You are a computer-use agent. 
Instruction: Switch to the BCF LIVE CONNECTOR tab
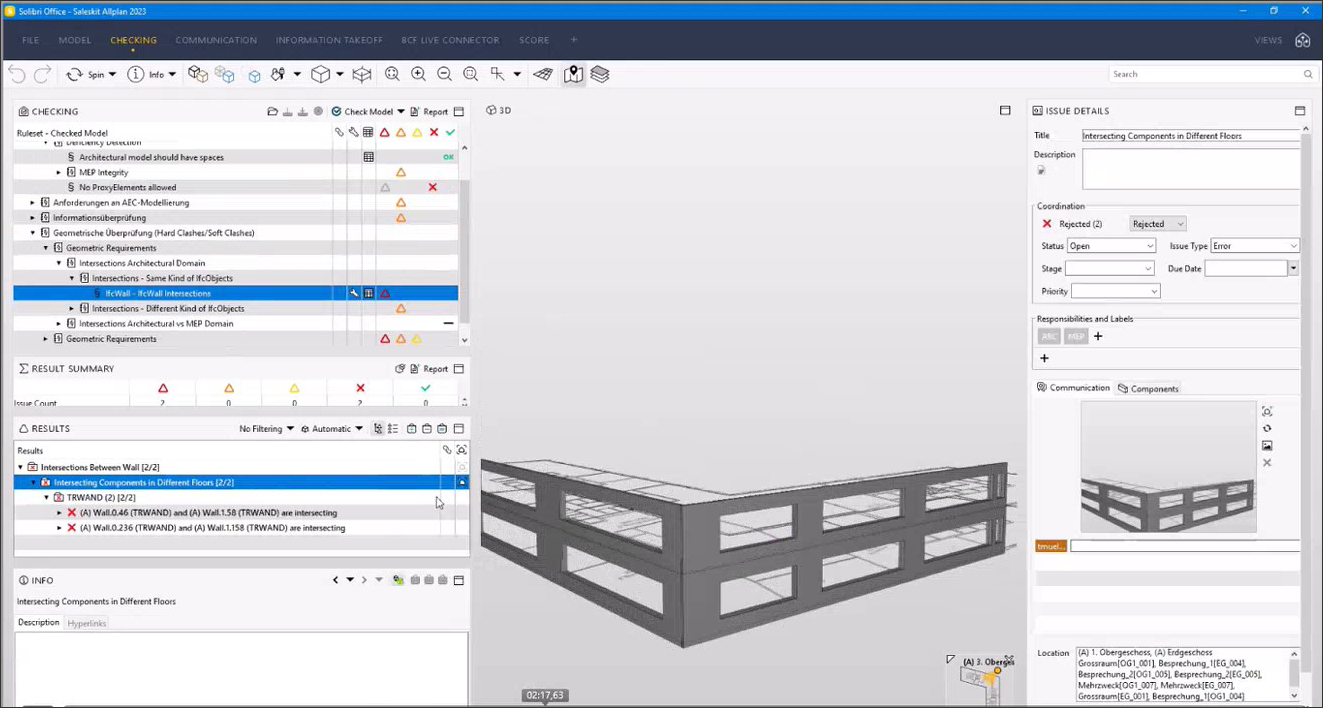tap(450, 40)
